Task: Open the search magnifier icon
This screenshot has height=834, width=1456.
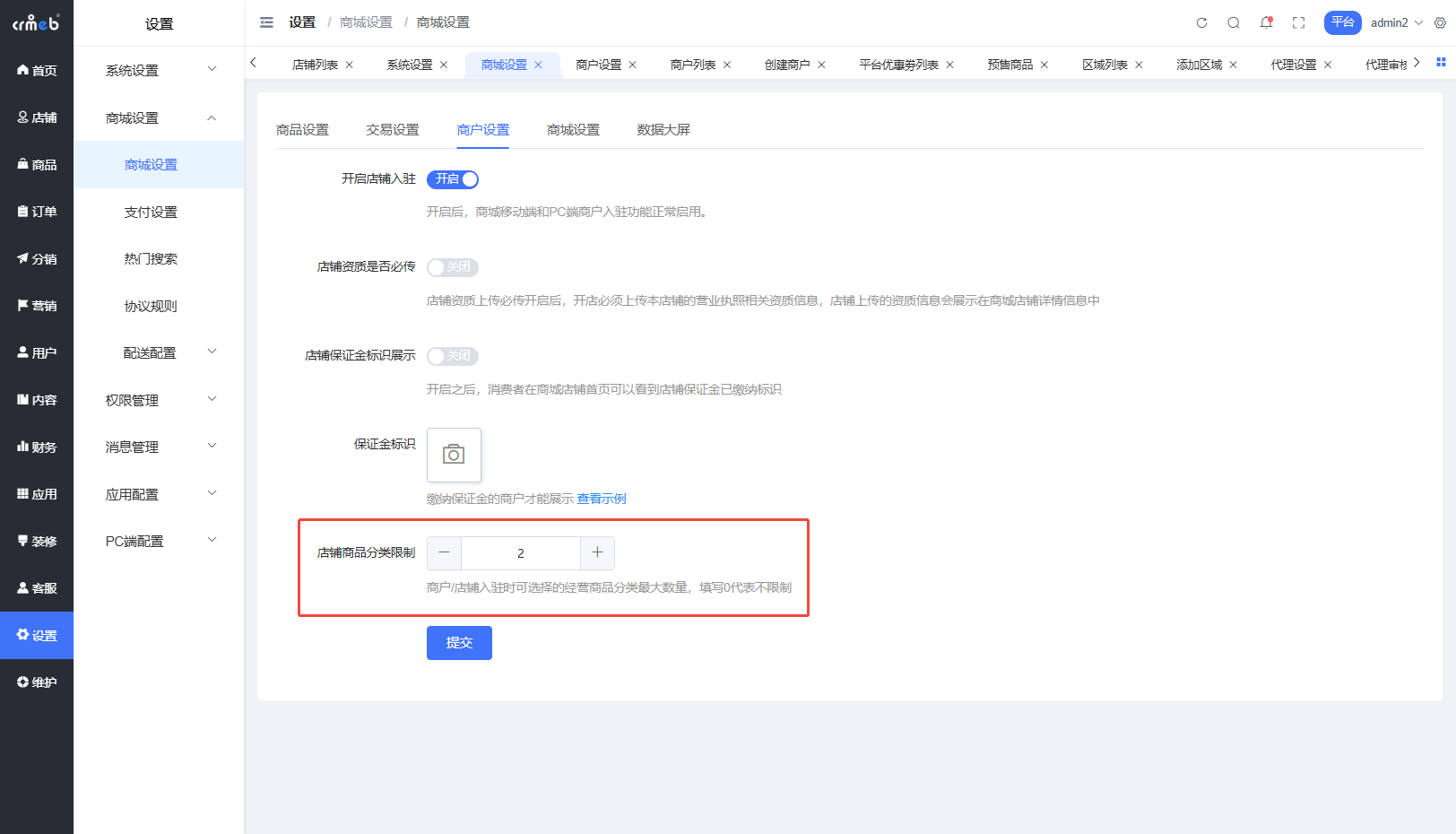Action: coord(1234,22)
